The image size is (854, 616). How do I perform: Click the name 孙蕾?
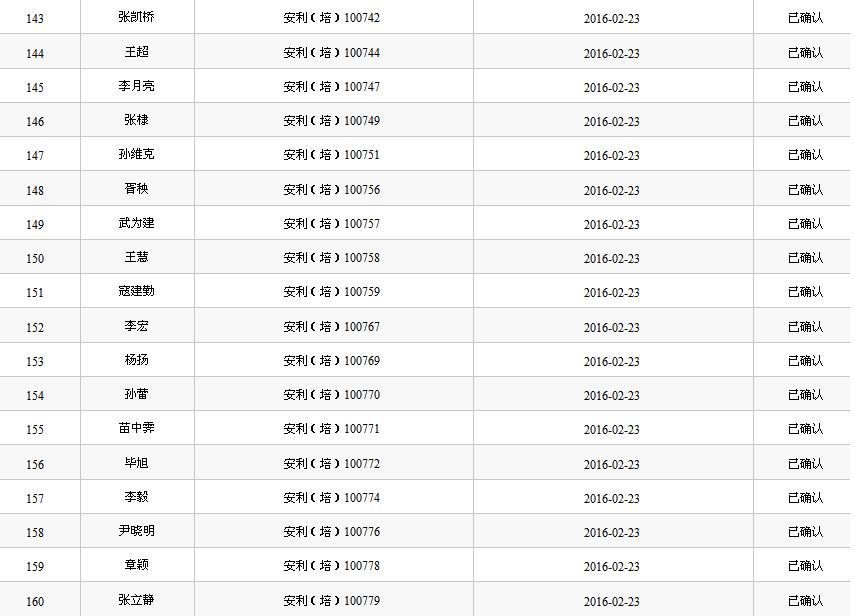[x=136, y=395]
